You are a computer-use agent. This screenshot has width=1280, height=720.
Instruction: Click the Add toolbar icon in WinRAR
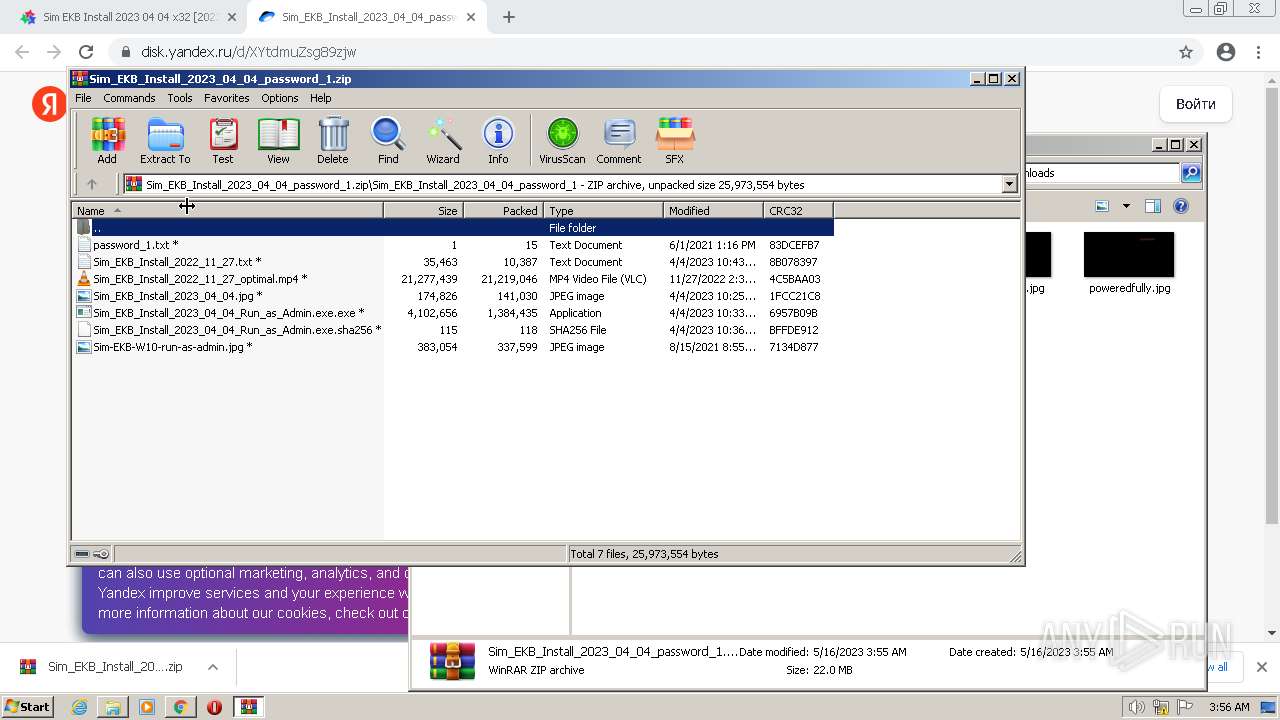point(107,140)
